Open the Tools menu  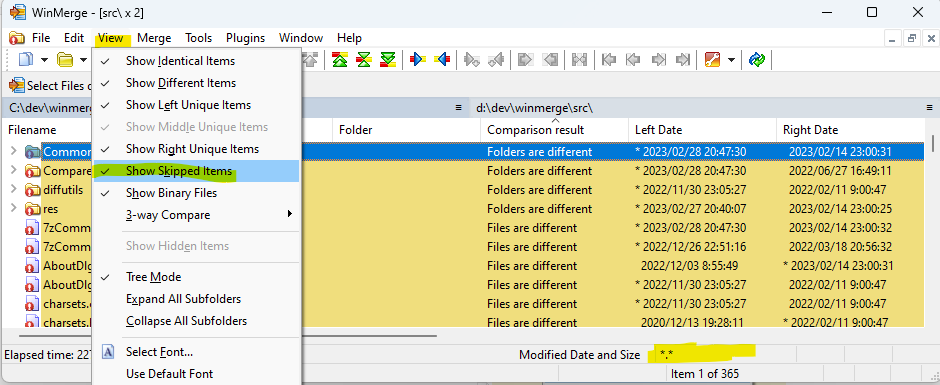(198, 38)
